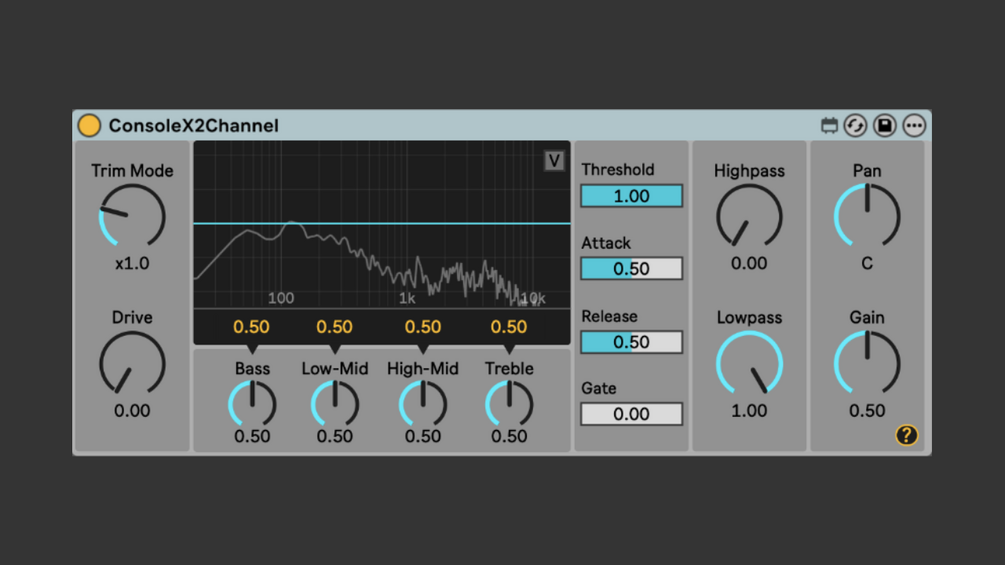The image size is (1005, 565).
Task: Click the 100 frequency label in spectrum
Action: pos(281,299)
